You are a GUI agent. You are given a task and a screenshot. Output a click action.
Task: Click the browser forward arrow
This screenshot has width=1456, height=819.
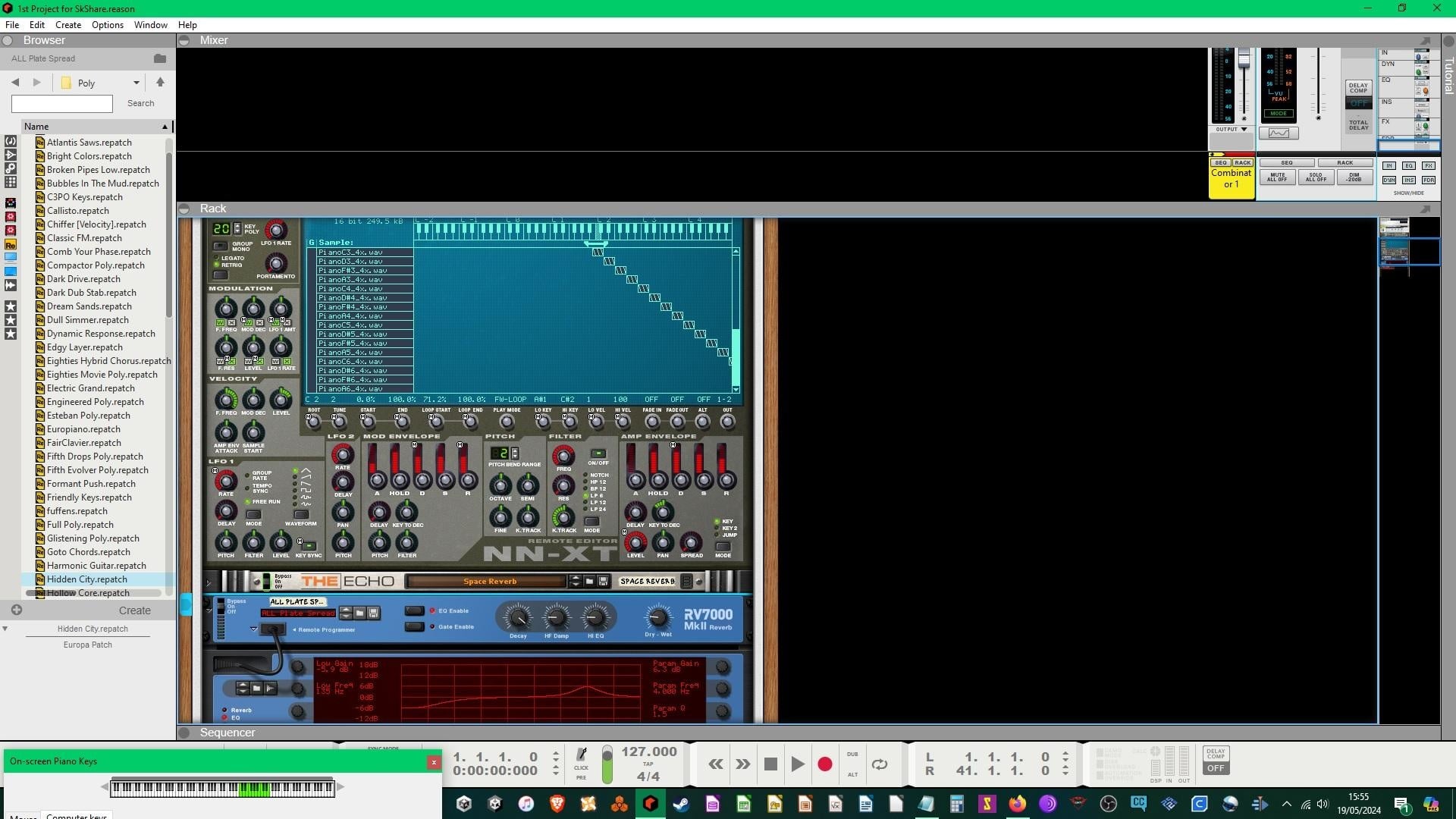coord(36,83)
